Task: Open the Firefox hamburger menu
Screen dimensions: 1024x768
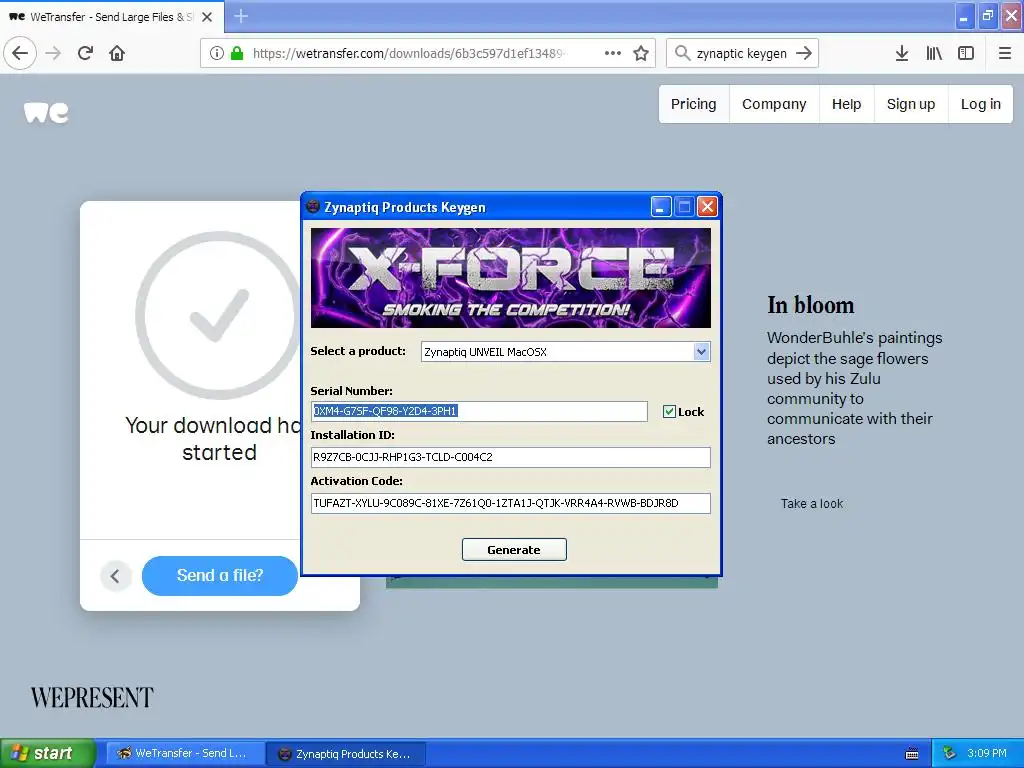Action: [x=1005, y=53]
